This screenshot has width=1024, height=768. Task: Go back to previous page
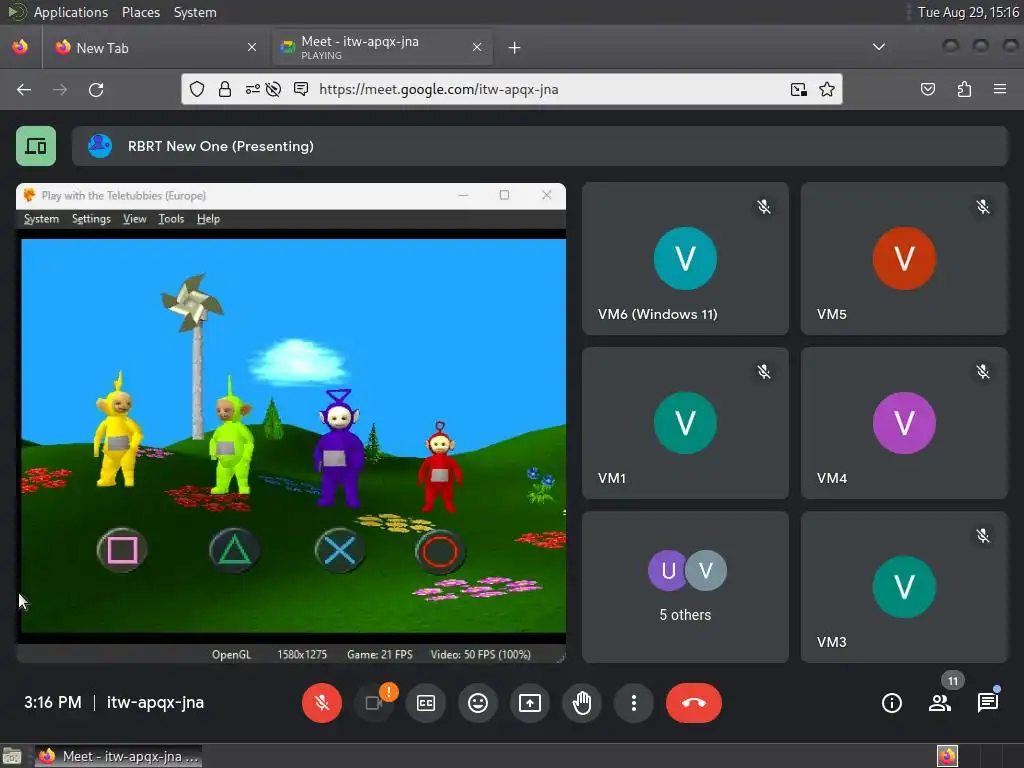pos(24,89)
